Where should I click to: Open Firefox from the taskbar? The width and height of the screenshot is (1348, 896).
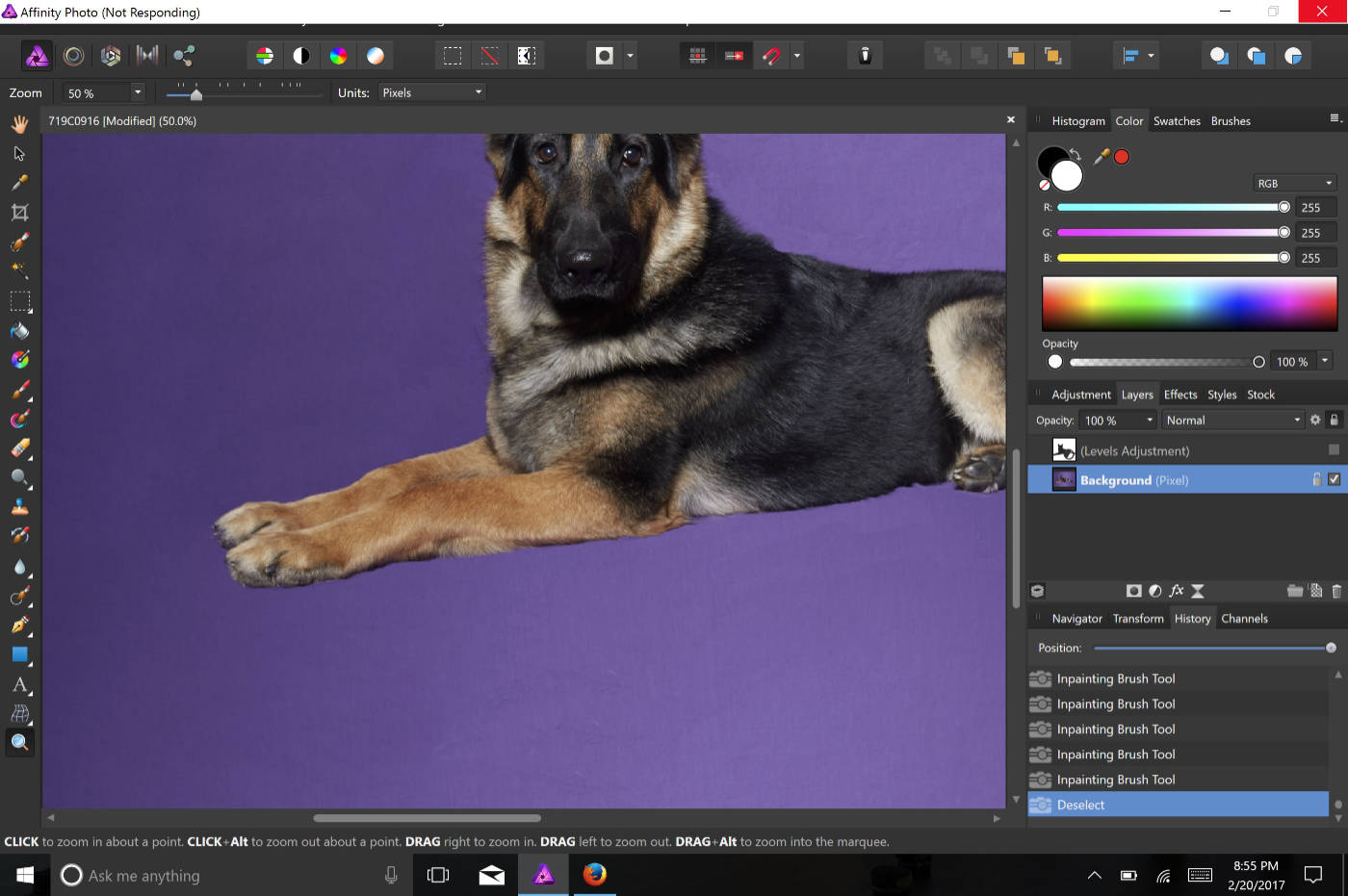pyautogui.click(x=595, y=875)
